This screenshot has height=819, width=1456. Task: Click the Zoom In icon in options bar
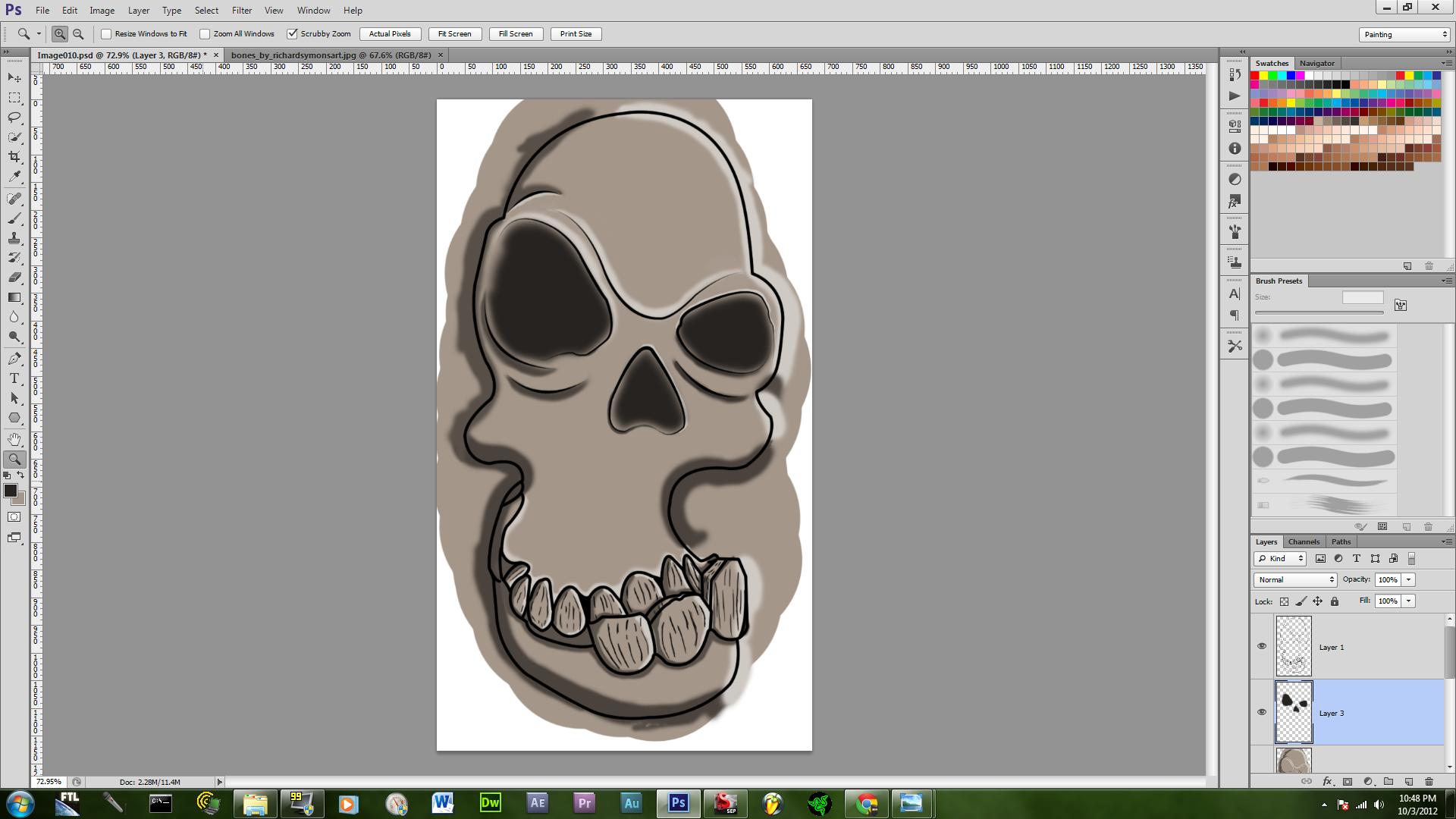pyautogui.click(x=59, y=34)
